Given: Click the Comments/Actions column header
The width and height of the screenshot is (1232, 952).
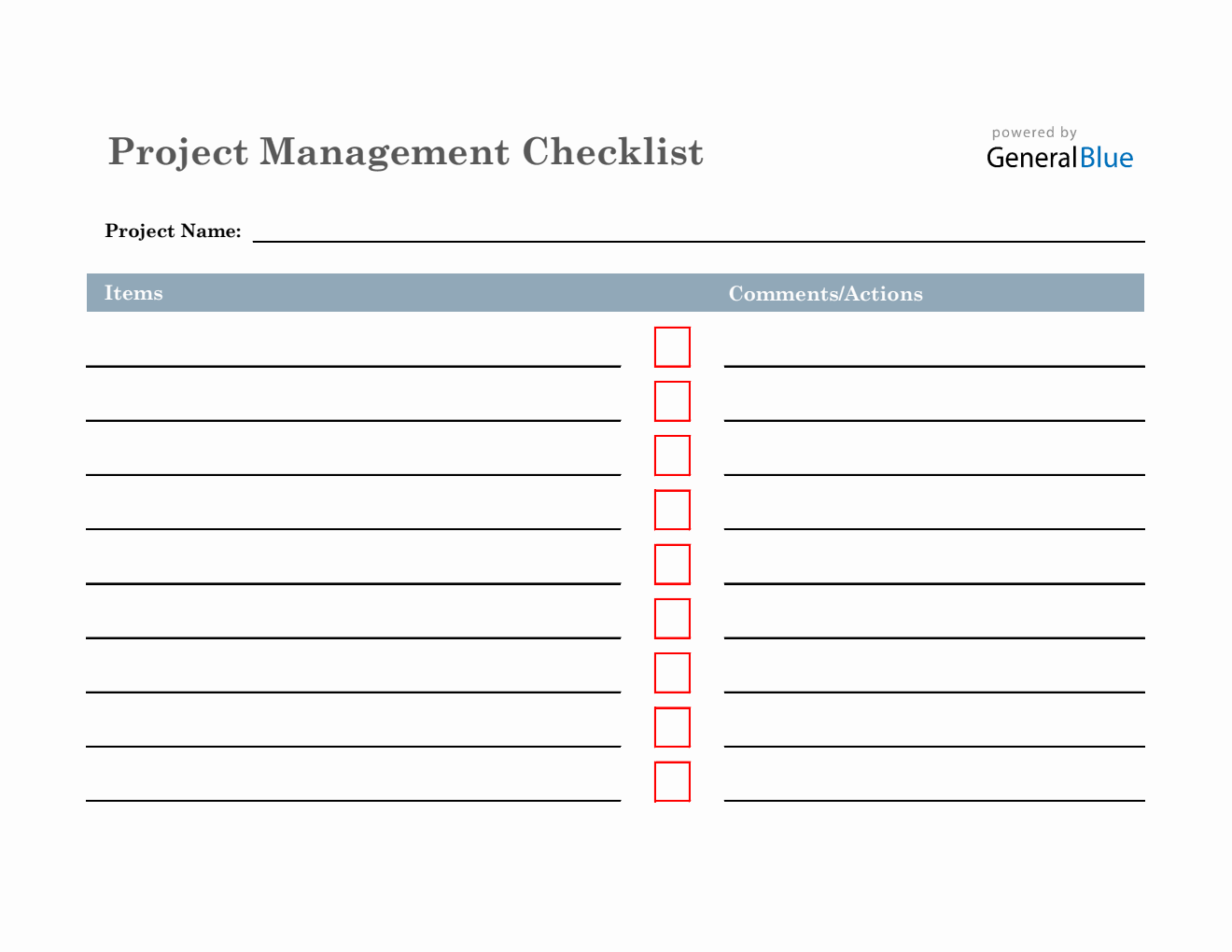Looking at the screenshot, I should coord(825,294).
